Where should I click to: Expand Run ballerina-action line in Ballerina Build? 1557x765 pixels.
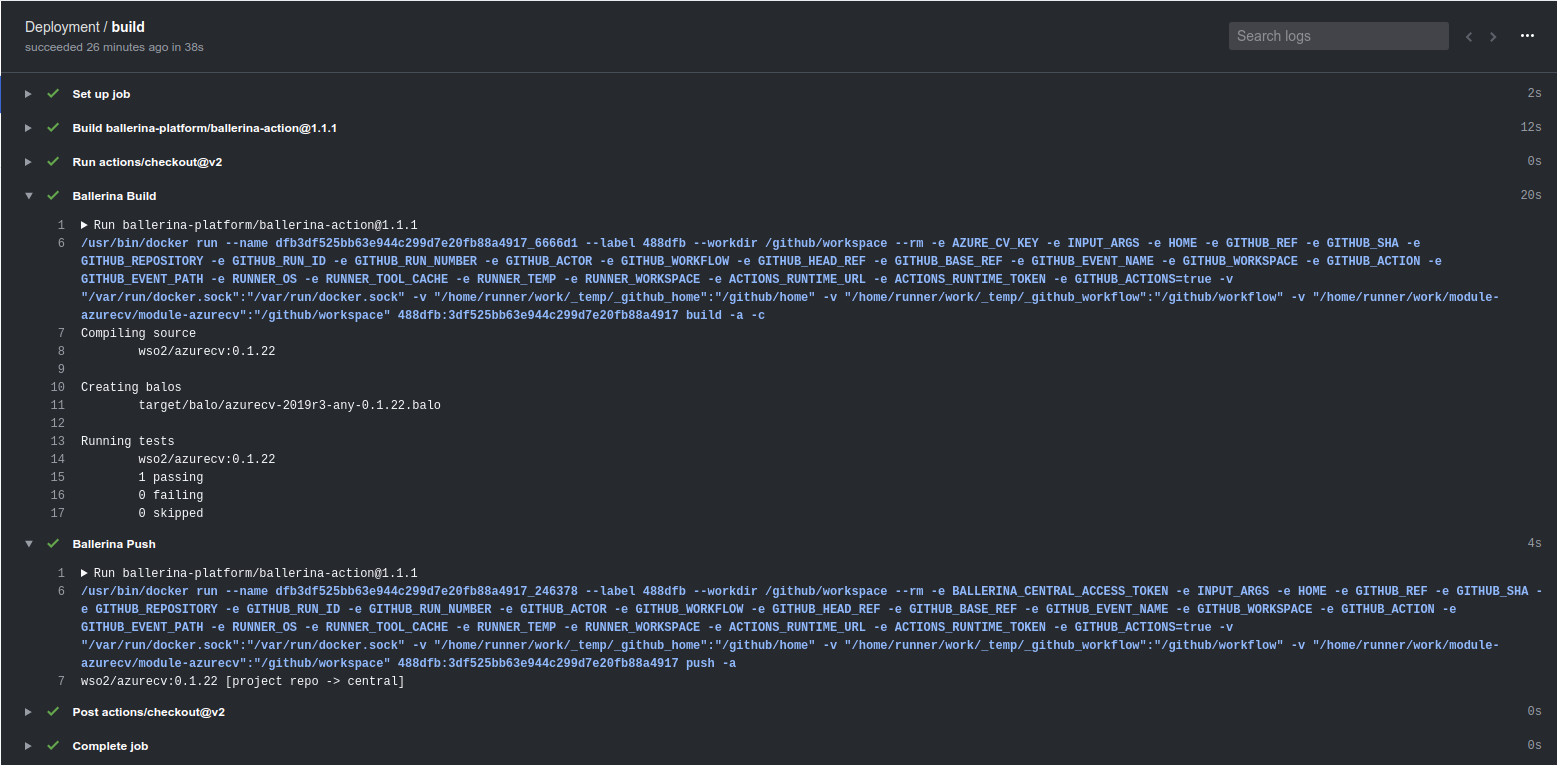(x=85, y=225)
